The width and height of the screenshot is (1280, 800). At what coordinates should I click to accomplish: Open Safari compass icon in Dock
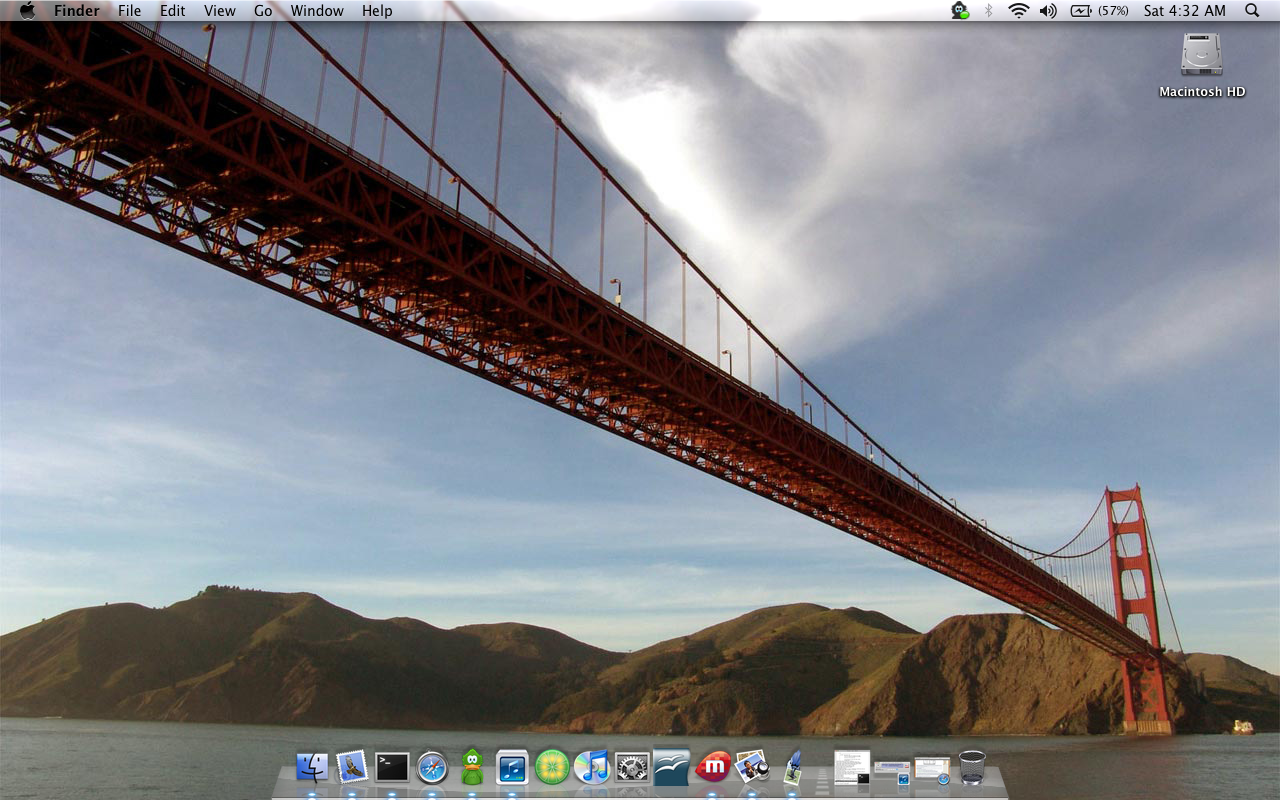pos(432,767)
